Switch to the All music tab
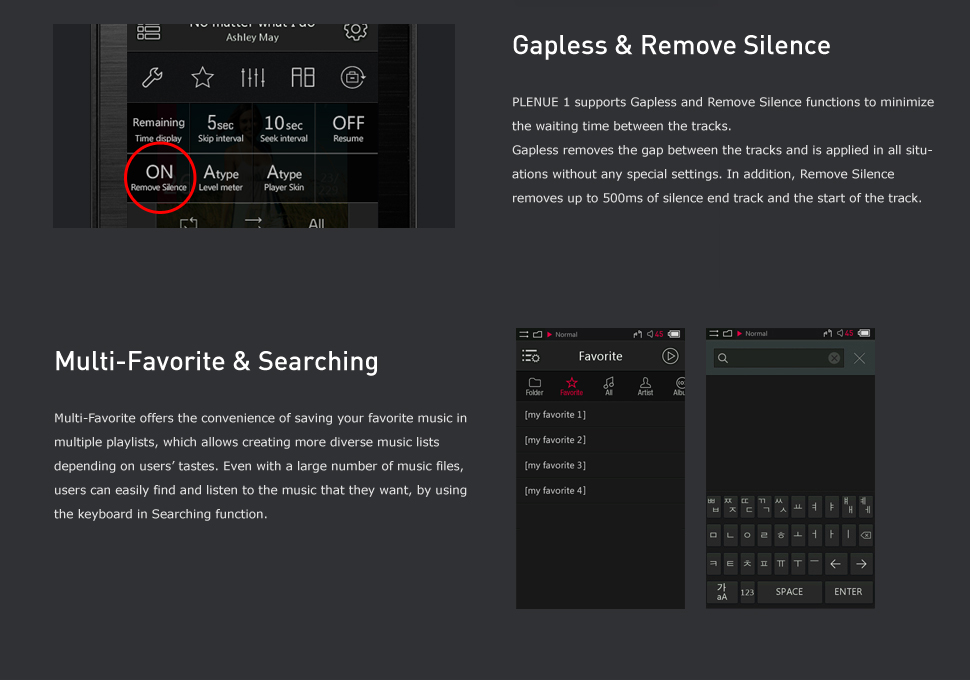 [x=609, y=386]
